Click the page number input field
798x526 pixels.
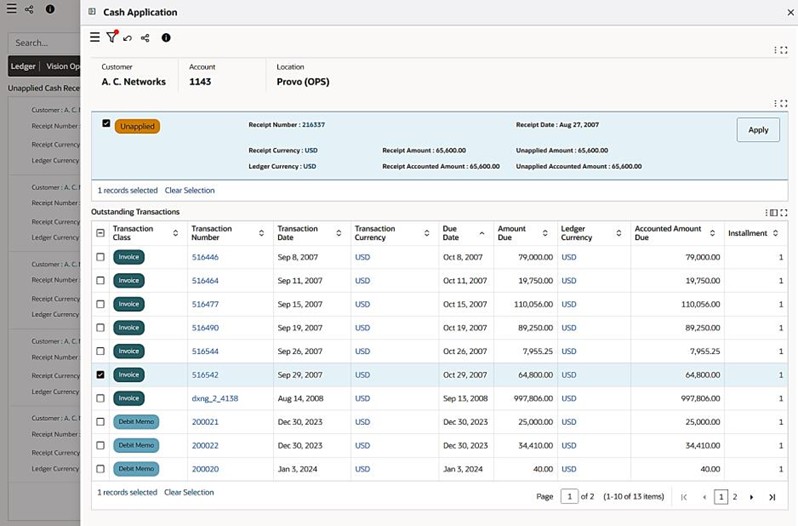click(x=569, y=496)
